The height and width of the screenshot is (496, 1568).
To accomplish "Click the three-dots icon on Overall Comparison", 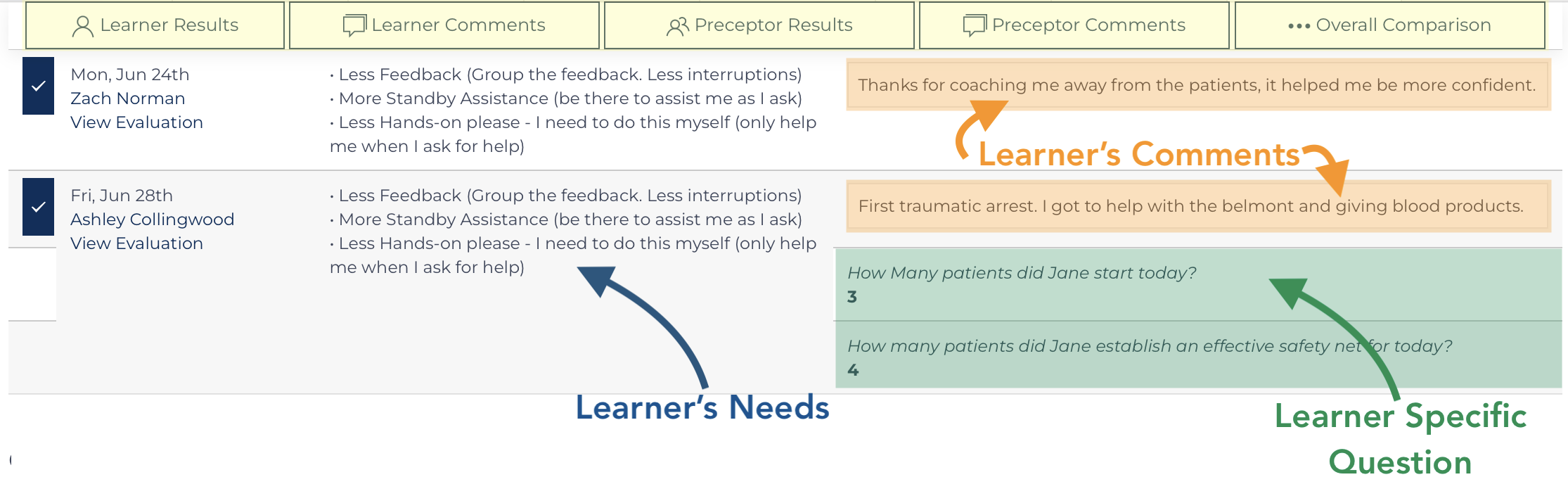I will (x=1299, y=26).
